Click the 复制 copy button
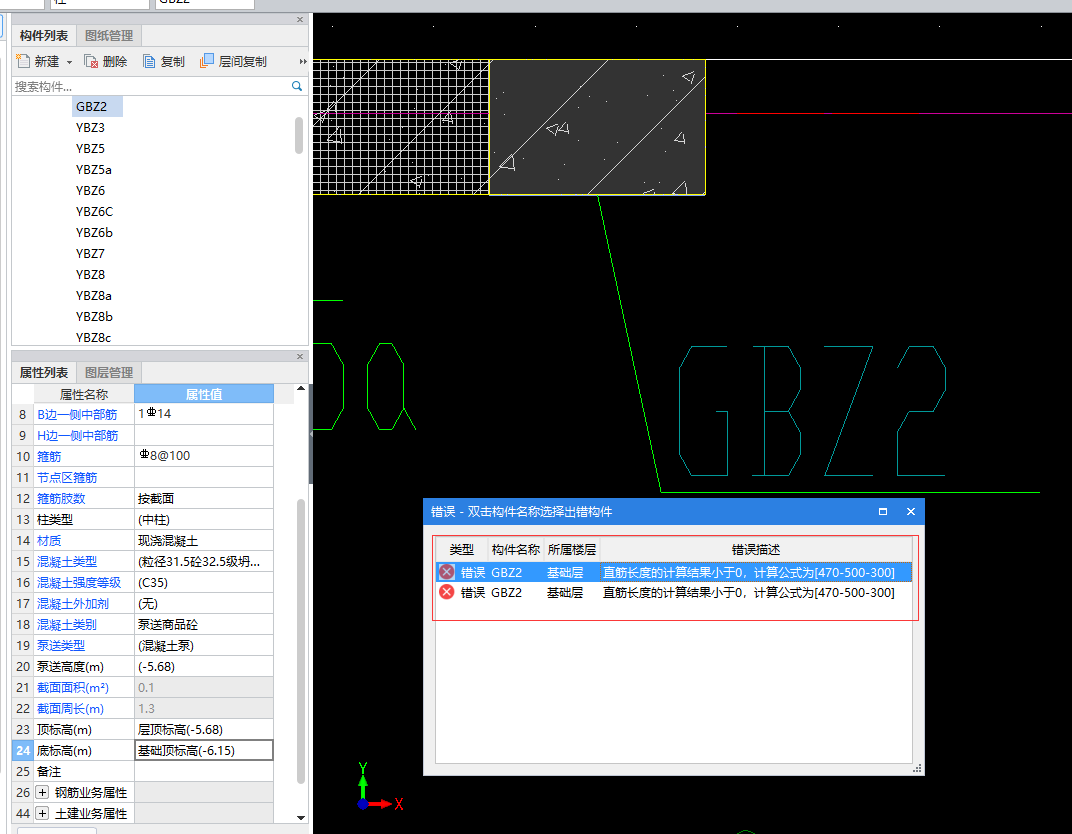 [x=163, y=62]
